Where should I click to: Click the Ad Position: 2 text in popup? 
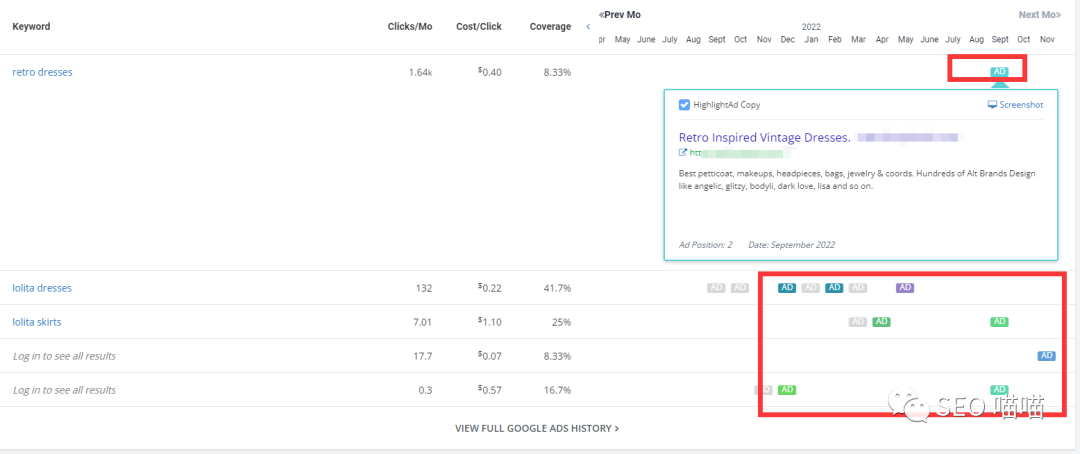(705, 245)
